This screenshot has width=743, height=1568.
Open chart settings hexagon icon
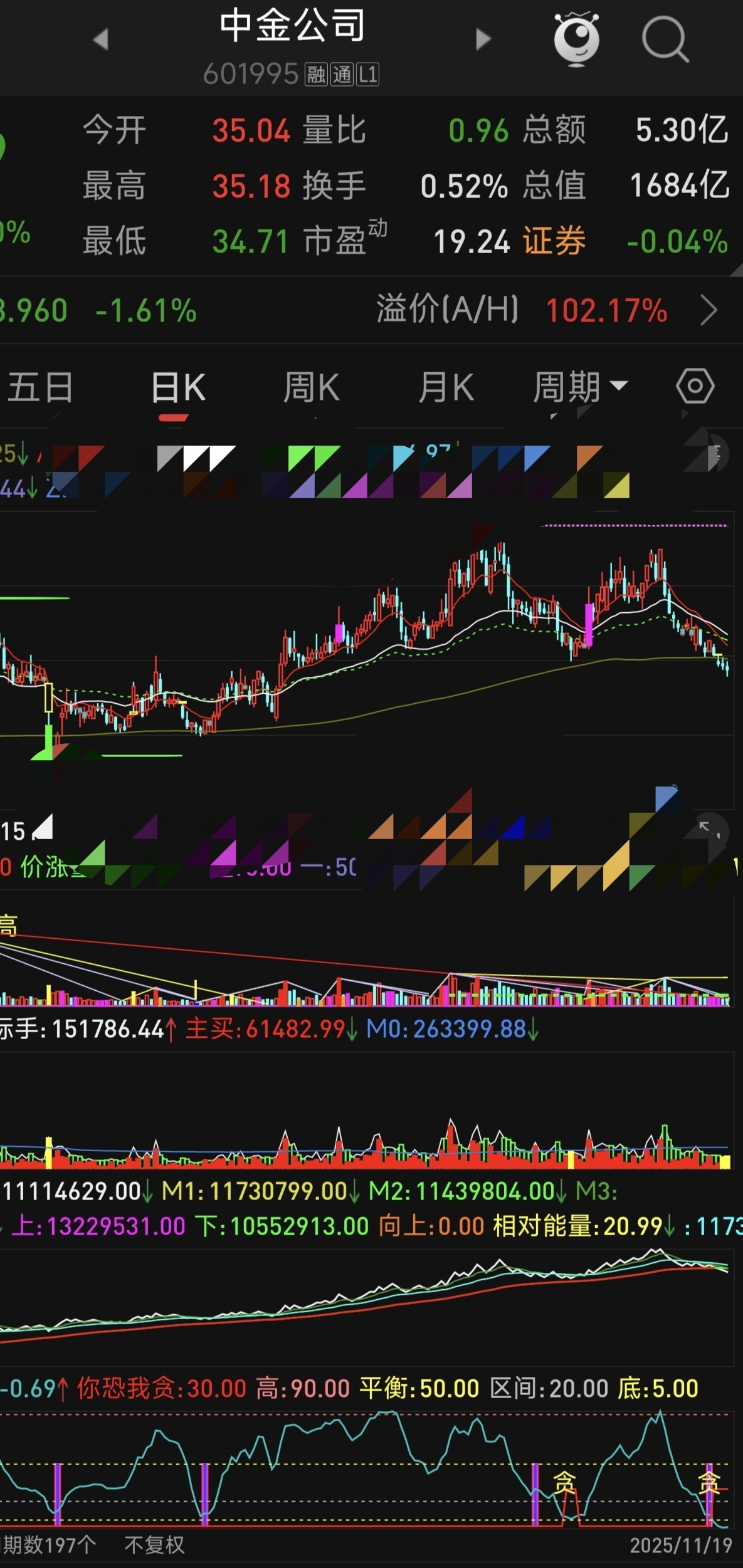click(x=695, y=386)
